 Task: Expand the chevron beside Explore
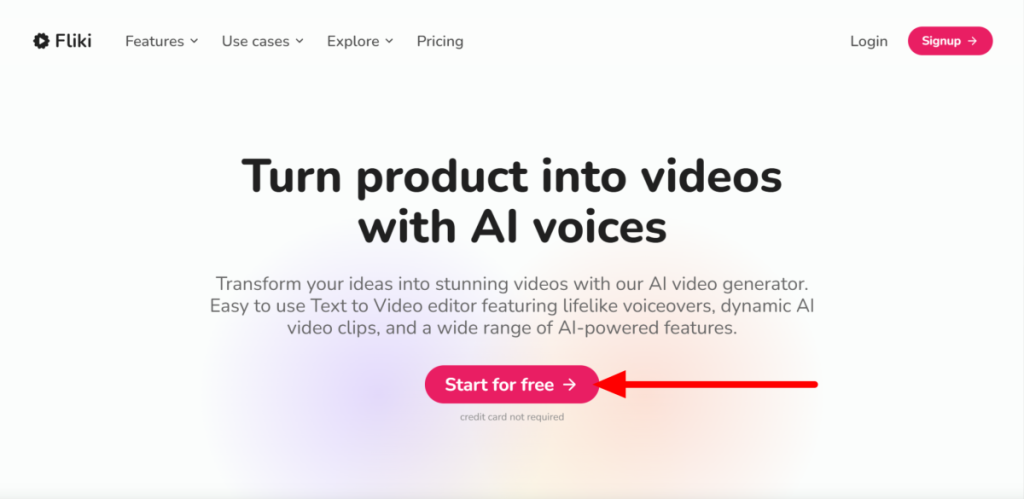coord(389,41)
